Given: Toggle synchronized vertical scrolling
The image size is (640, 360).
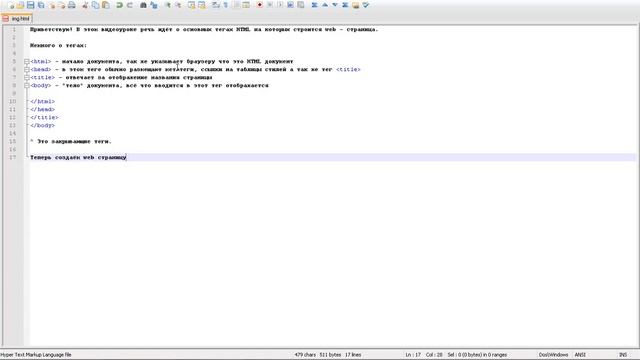Looking at the screenshot, I should click(191, 5).
